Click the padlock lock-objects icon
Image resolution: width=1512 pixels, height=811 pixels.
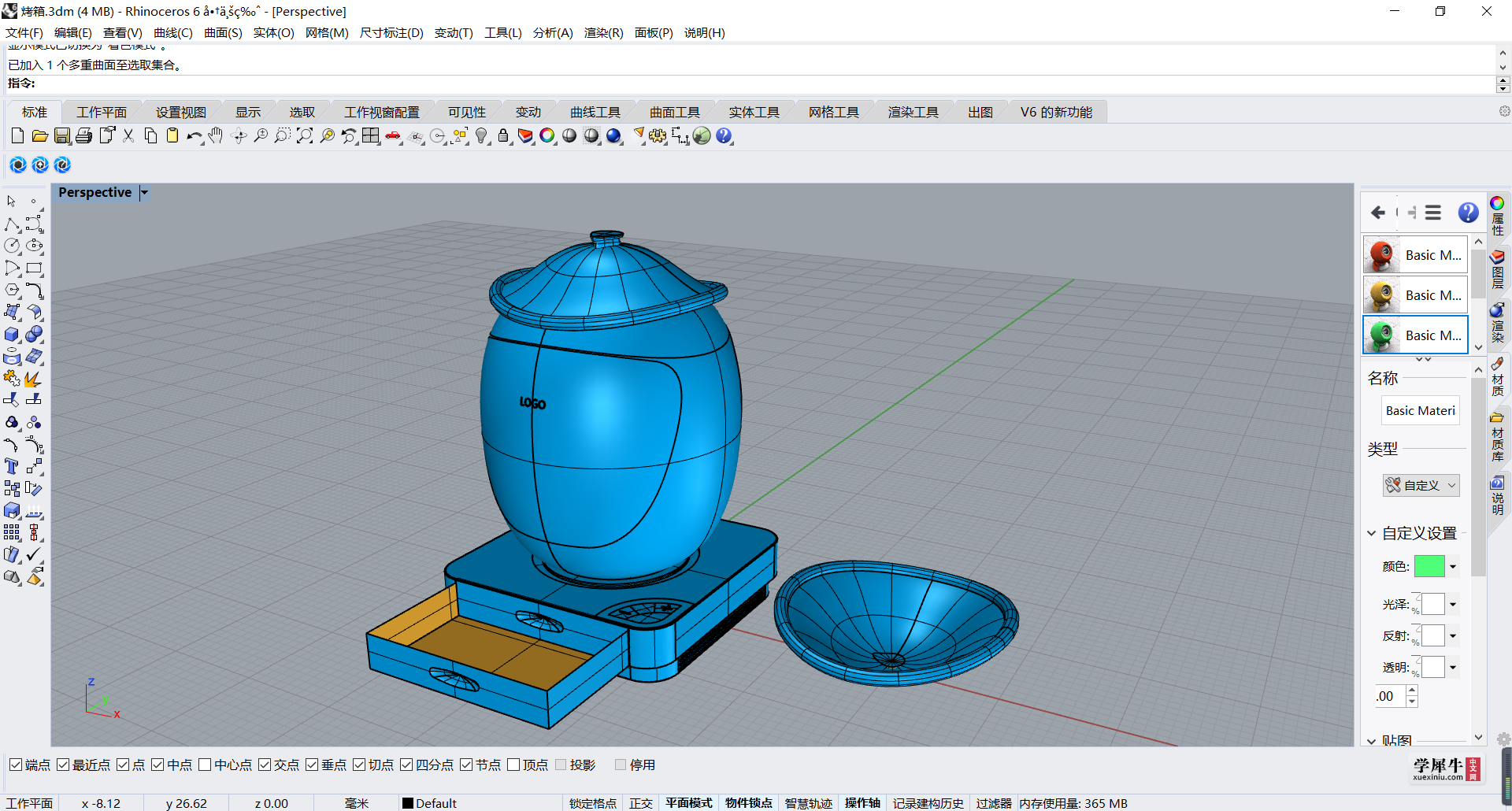(503, 136)
